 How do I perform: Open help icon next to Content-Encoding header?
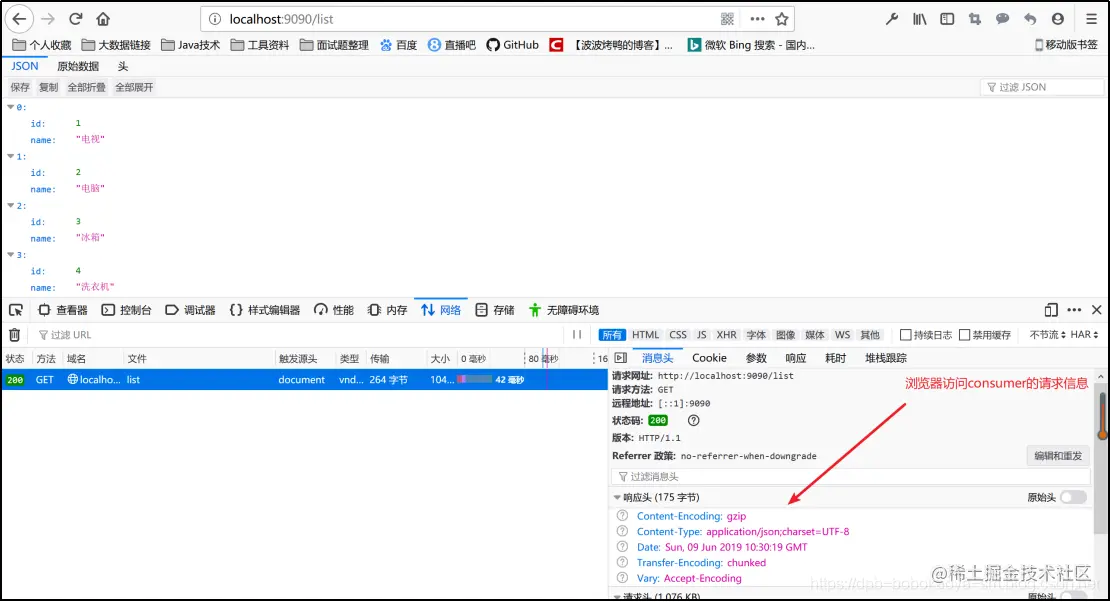click(622, 516)
